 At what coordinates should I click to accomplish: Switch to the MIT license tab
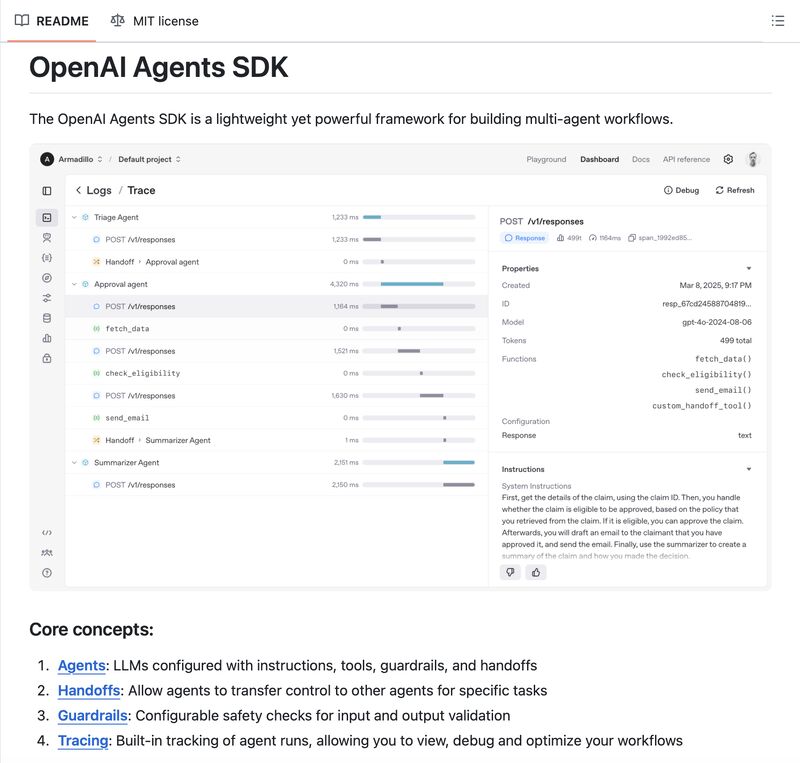(x=155, y=21)
